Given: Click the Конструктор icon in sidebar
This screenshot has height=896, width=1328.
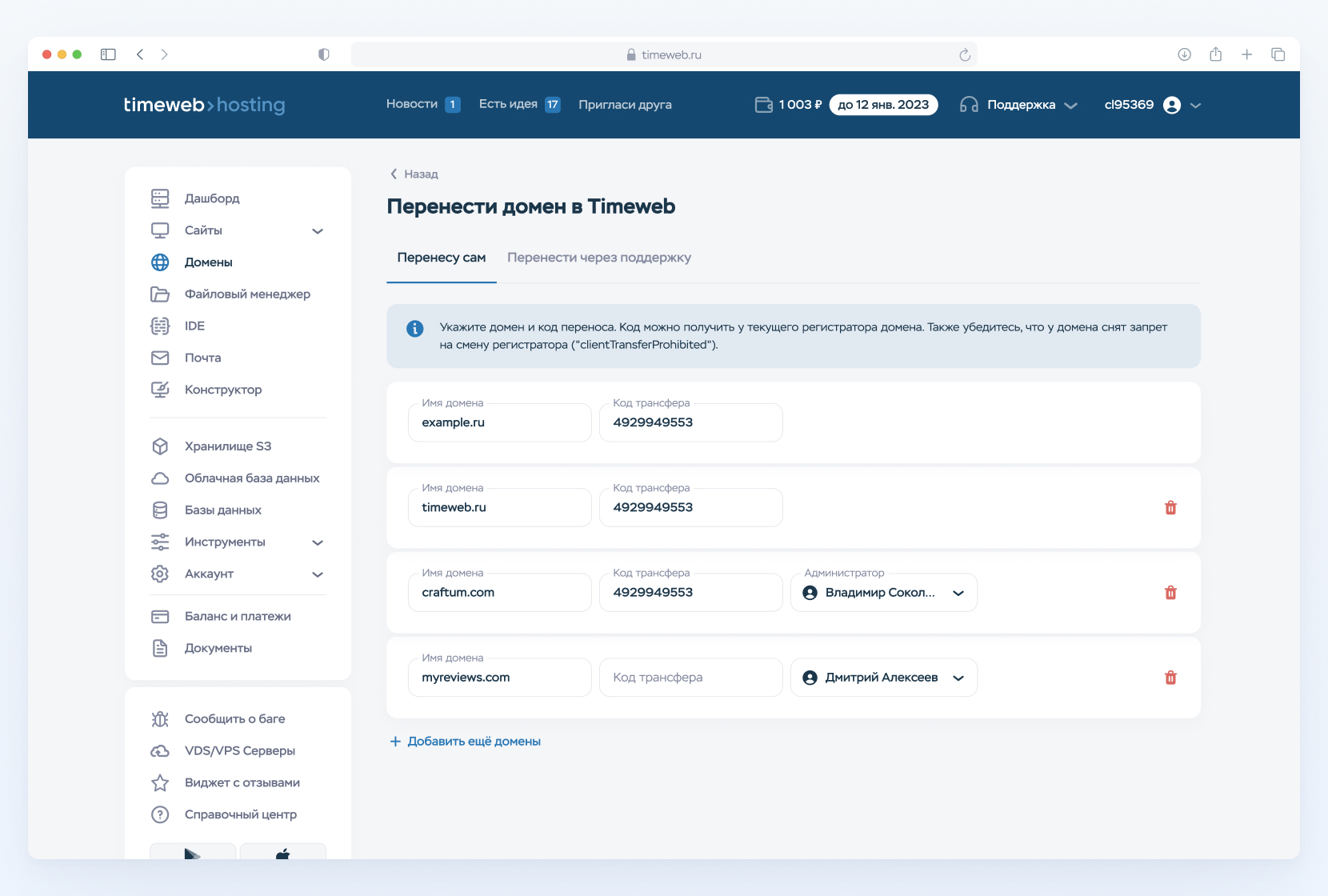Looking at the screenshot, I should (160, 390).
